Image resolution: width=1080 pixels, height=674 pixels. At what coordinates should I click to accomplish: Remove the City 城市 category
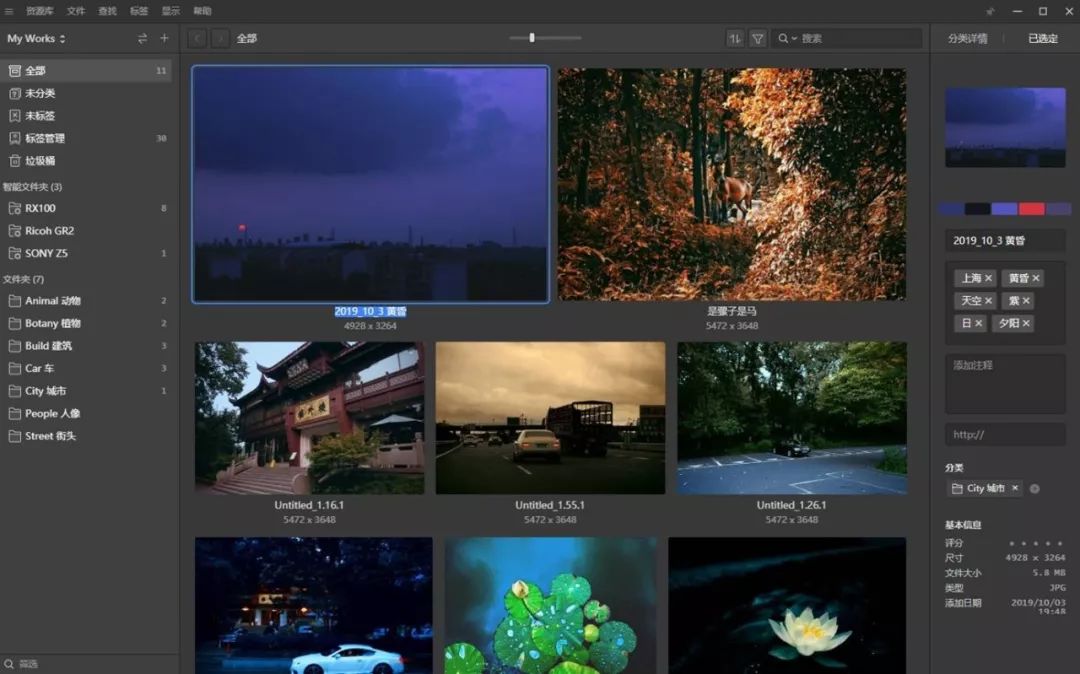[1014, 489]
